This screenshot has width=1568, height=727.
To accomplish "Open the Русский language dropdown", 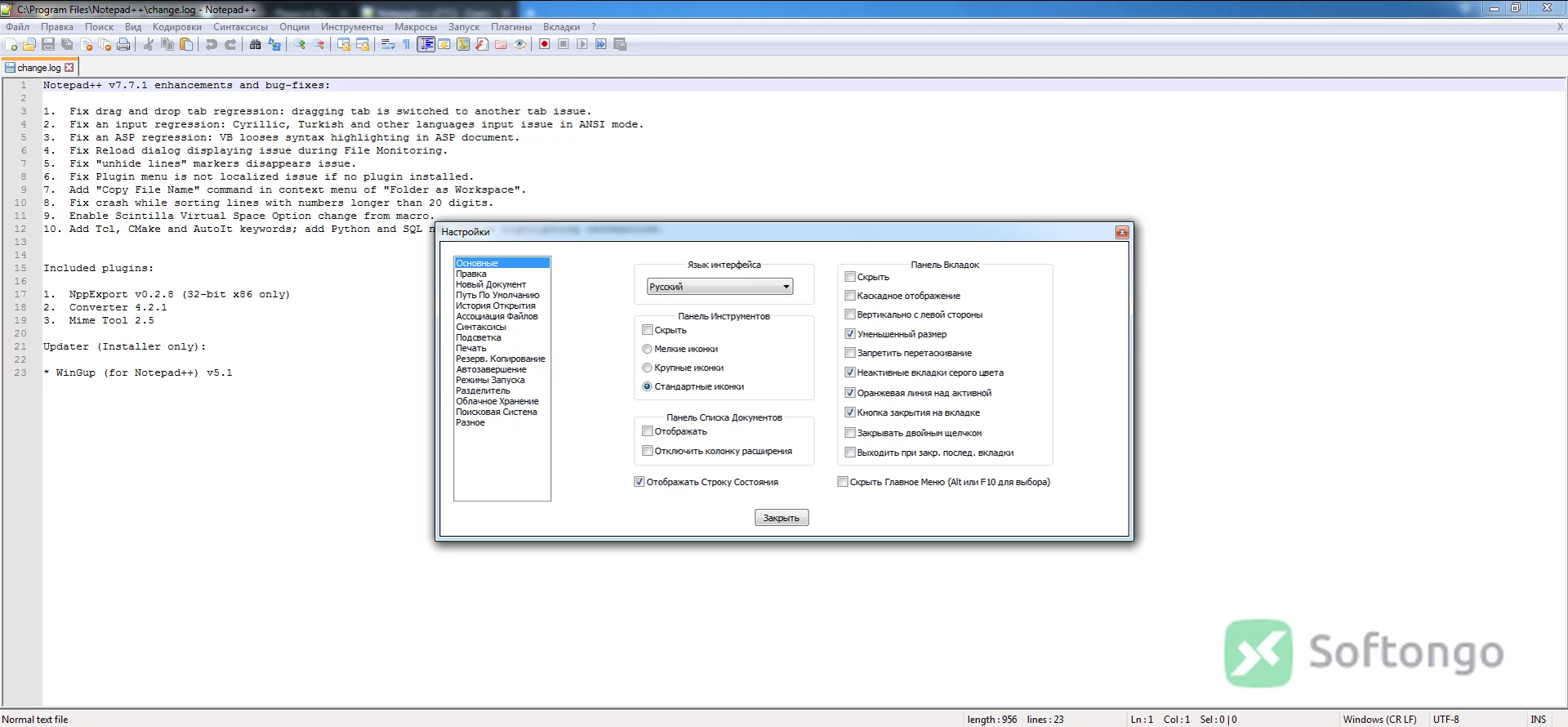I will click(720, 287).
